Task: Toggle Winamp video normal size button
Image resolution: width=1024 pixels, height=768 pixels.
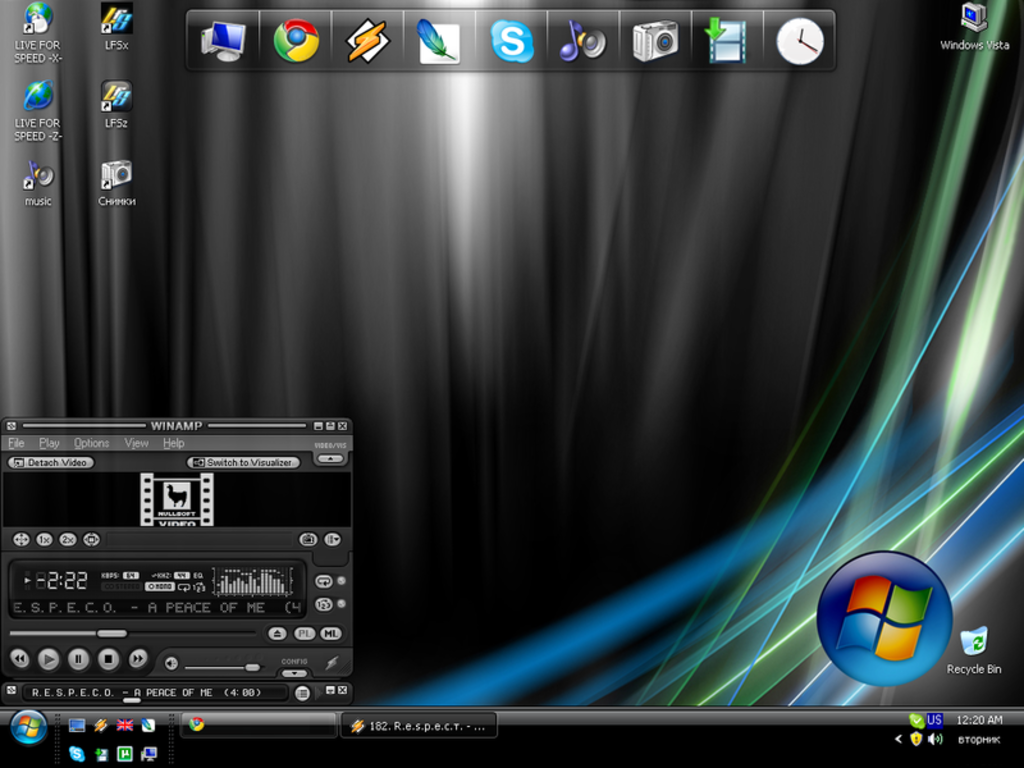Action: coord(91,539)
